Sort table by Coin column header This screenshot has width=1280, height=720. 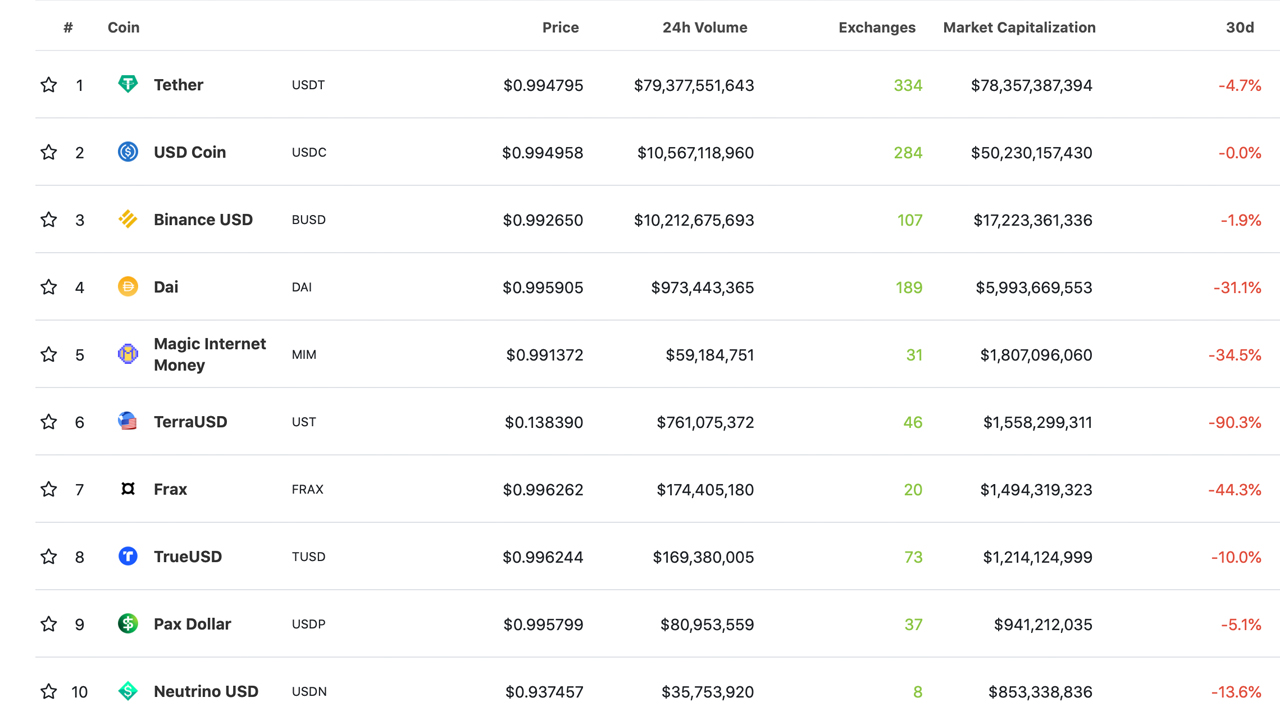pos(123,28)
